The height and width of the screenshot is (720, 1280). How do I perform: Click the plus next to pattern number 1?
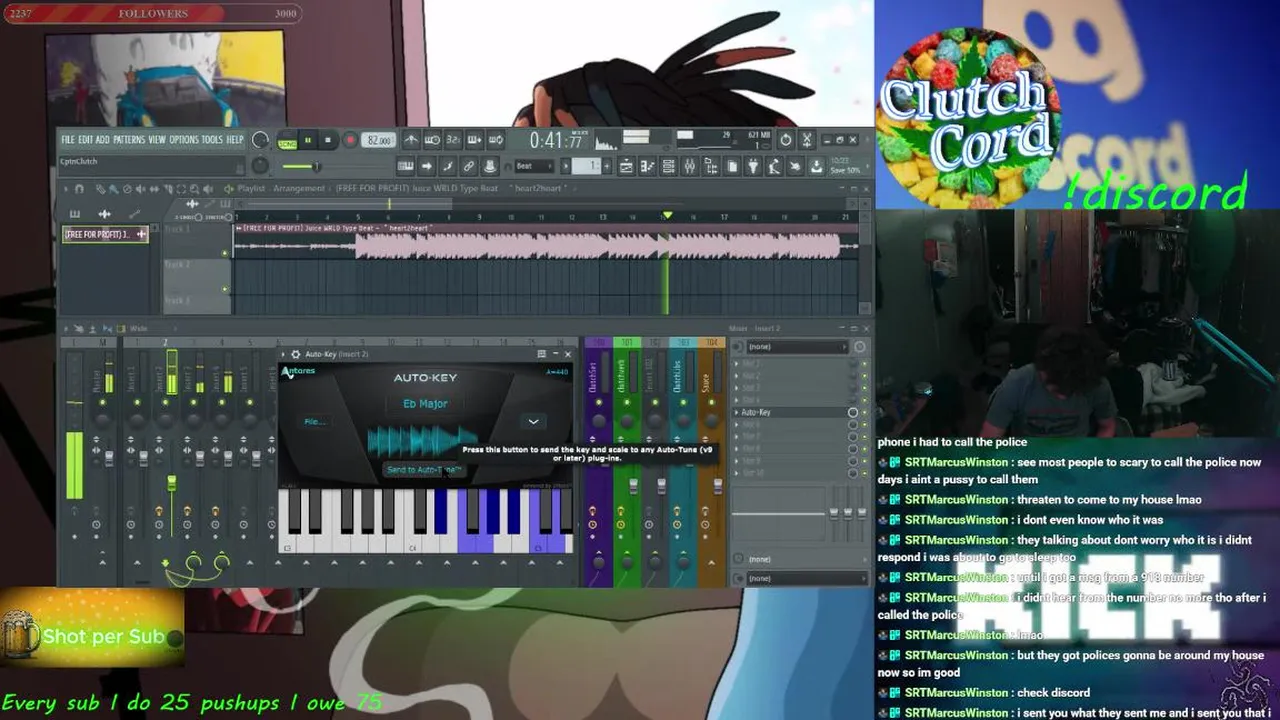pos(607,166)
